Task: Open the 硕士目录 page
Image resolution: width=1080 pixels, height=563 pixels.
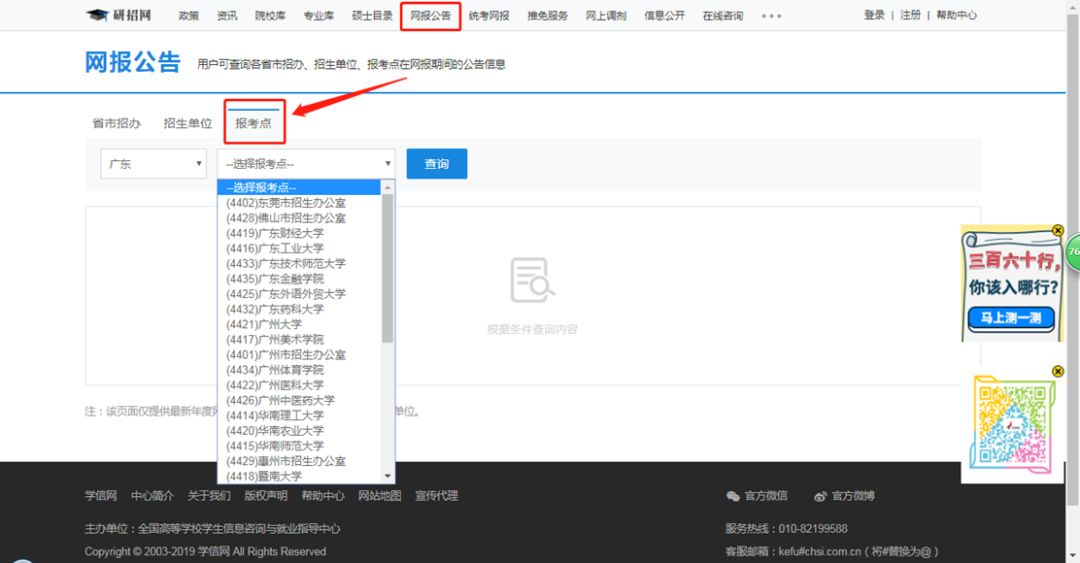Action: click(x=372, y=16)
